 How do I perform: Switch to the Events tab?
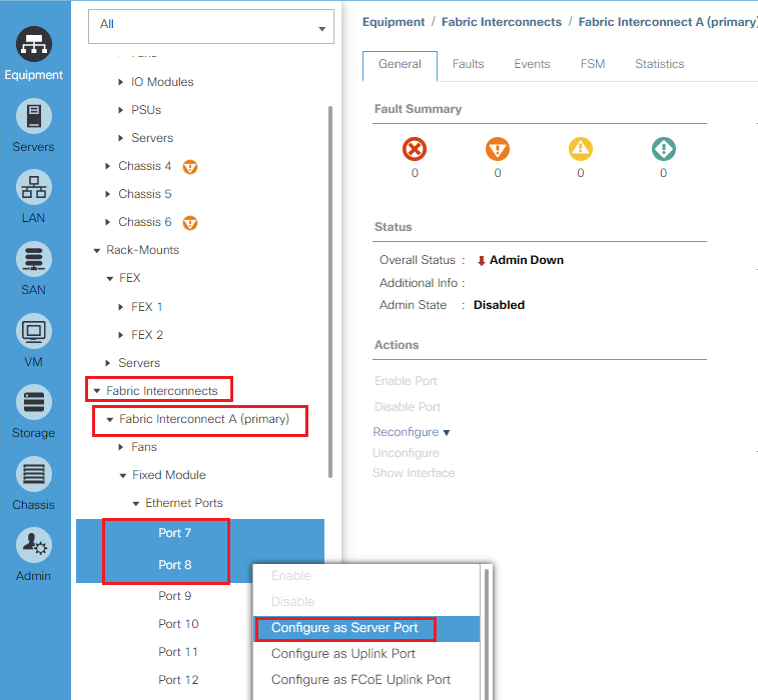pyautogui.click(x=532, y=64)
